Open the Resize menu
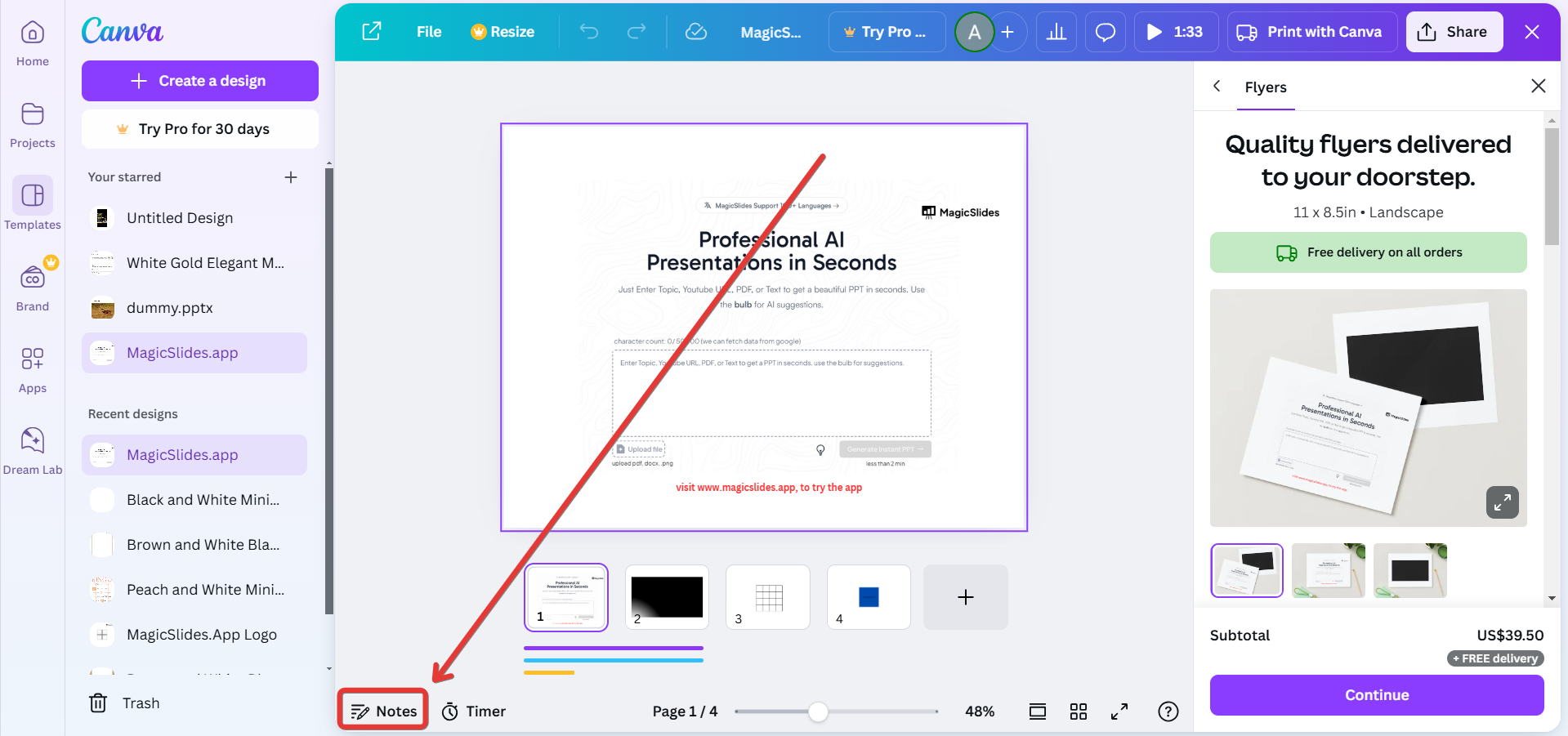This screenshot has height=736, width=1568. tap(503, 32)
